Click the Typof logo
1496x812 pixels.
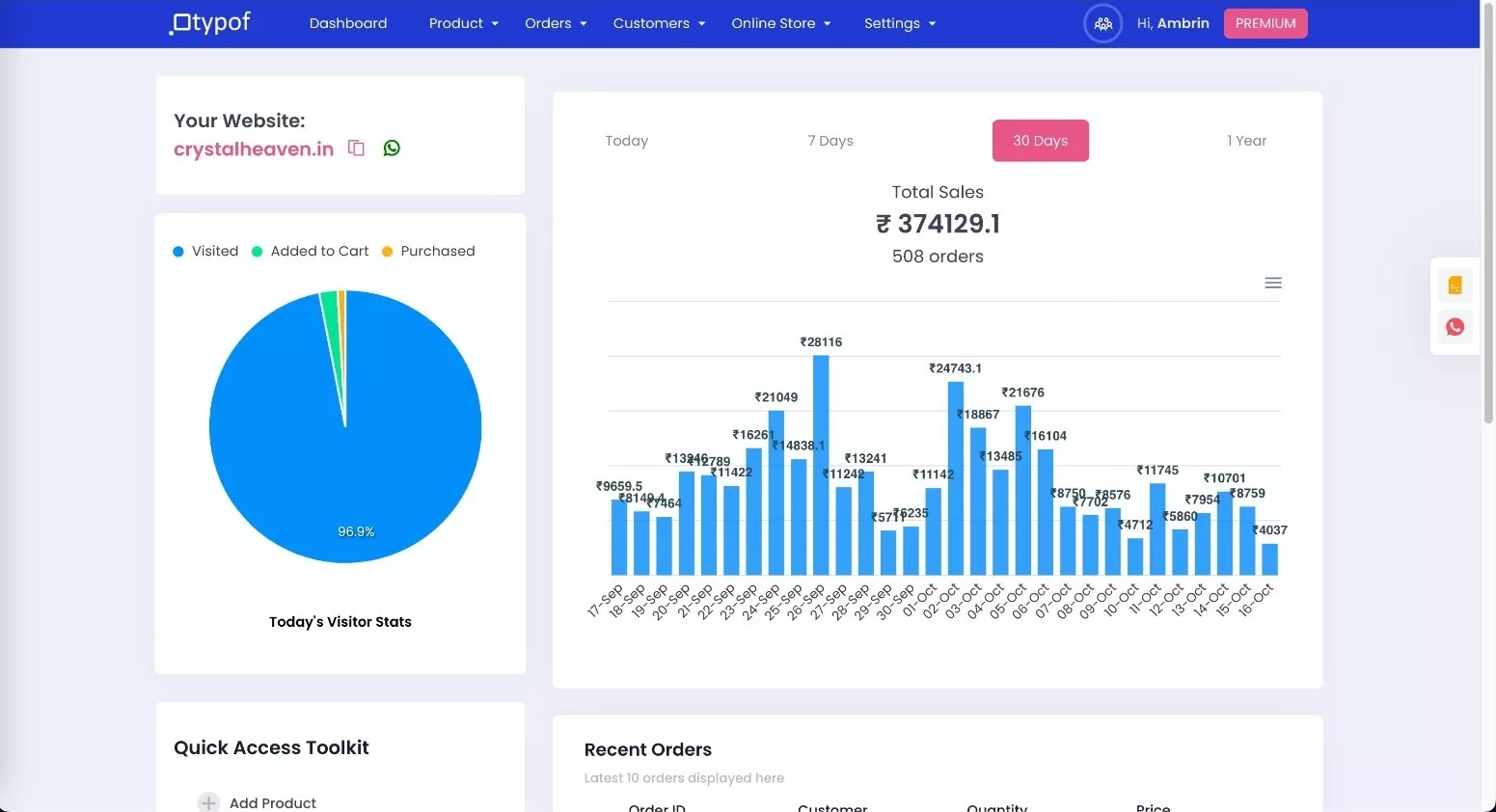coord(210,23)
